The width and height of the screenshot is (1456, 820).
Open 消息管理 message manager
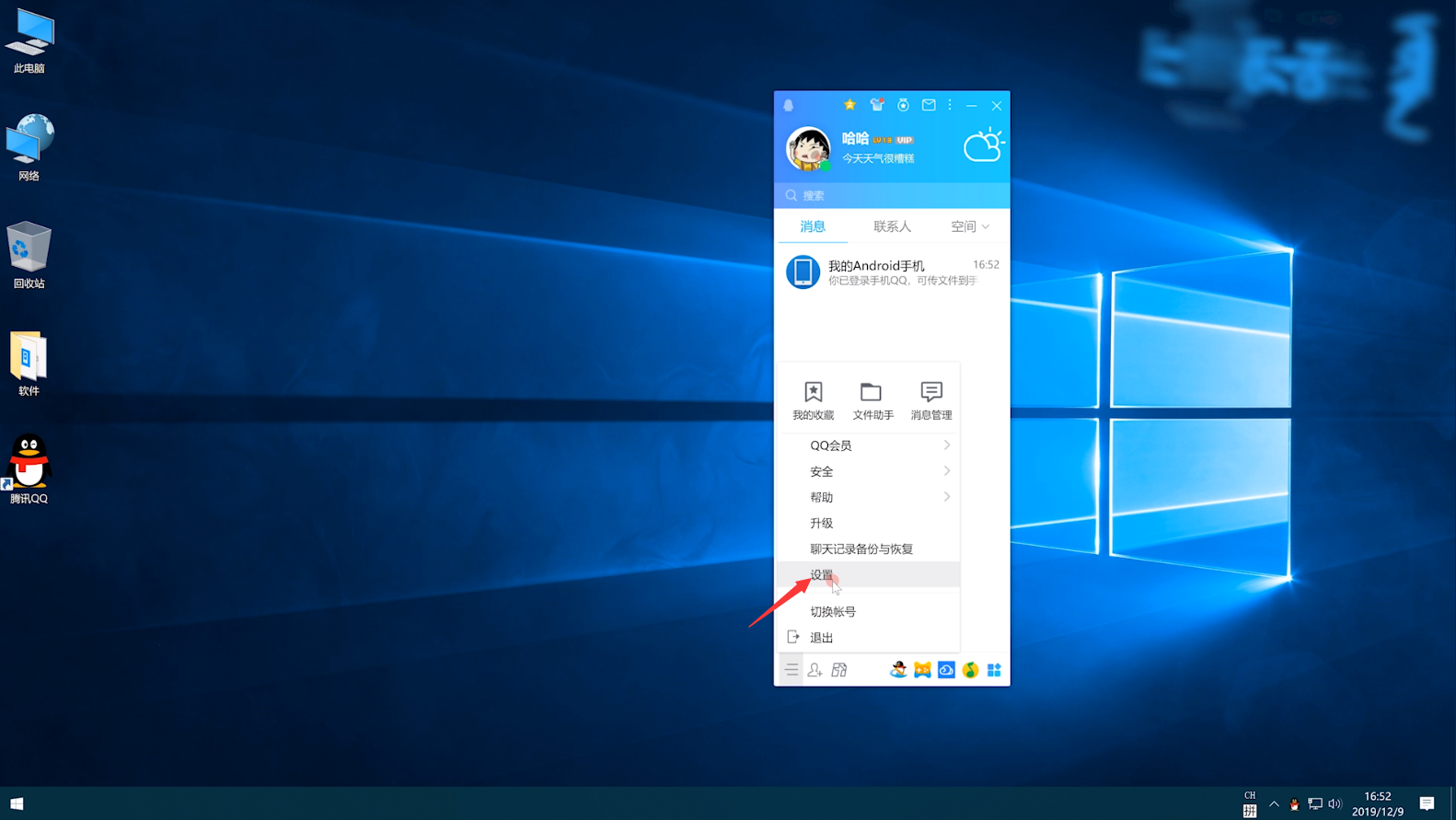931,401
